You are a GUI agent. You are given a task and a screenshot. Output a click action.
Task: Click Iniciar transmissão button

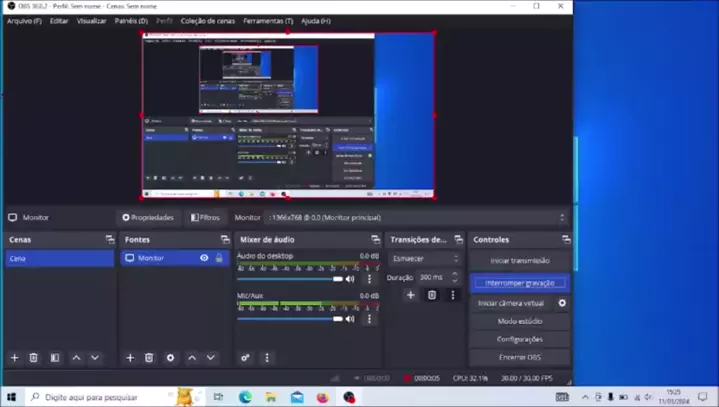tap(519, 260)
